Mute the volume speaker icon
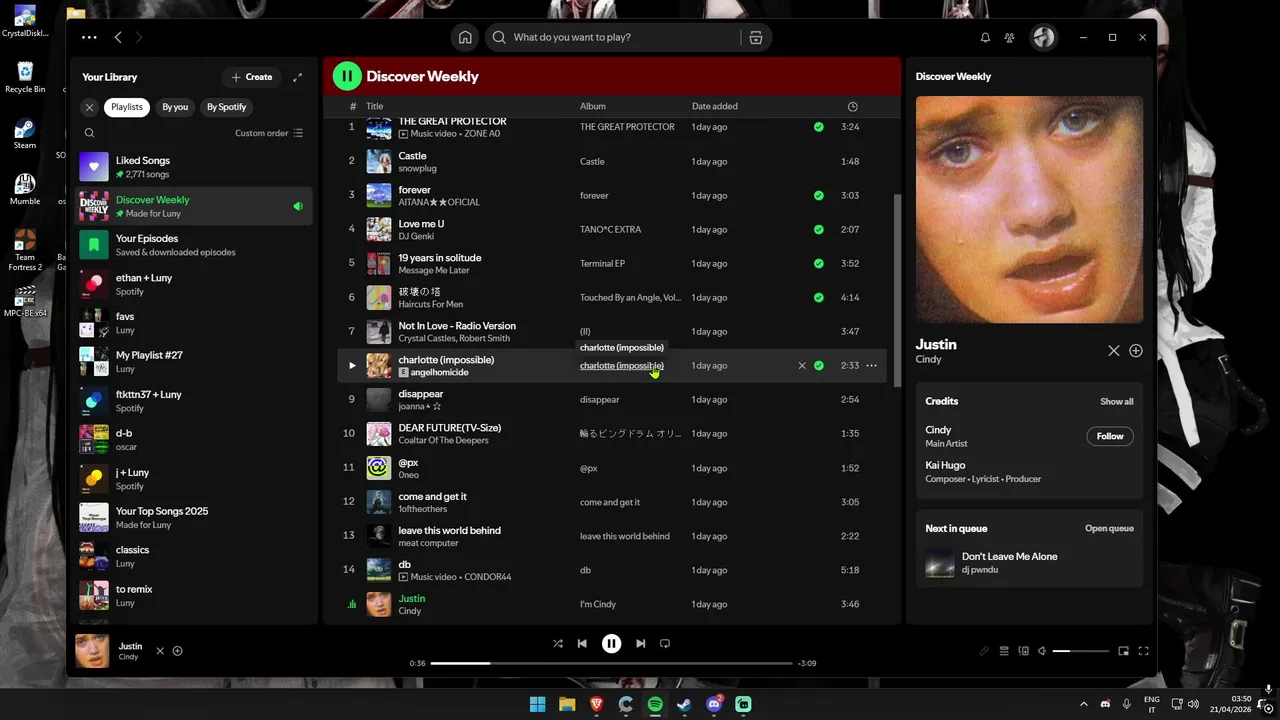The image size is (1280, 720). (x=1042, y=651)
